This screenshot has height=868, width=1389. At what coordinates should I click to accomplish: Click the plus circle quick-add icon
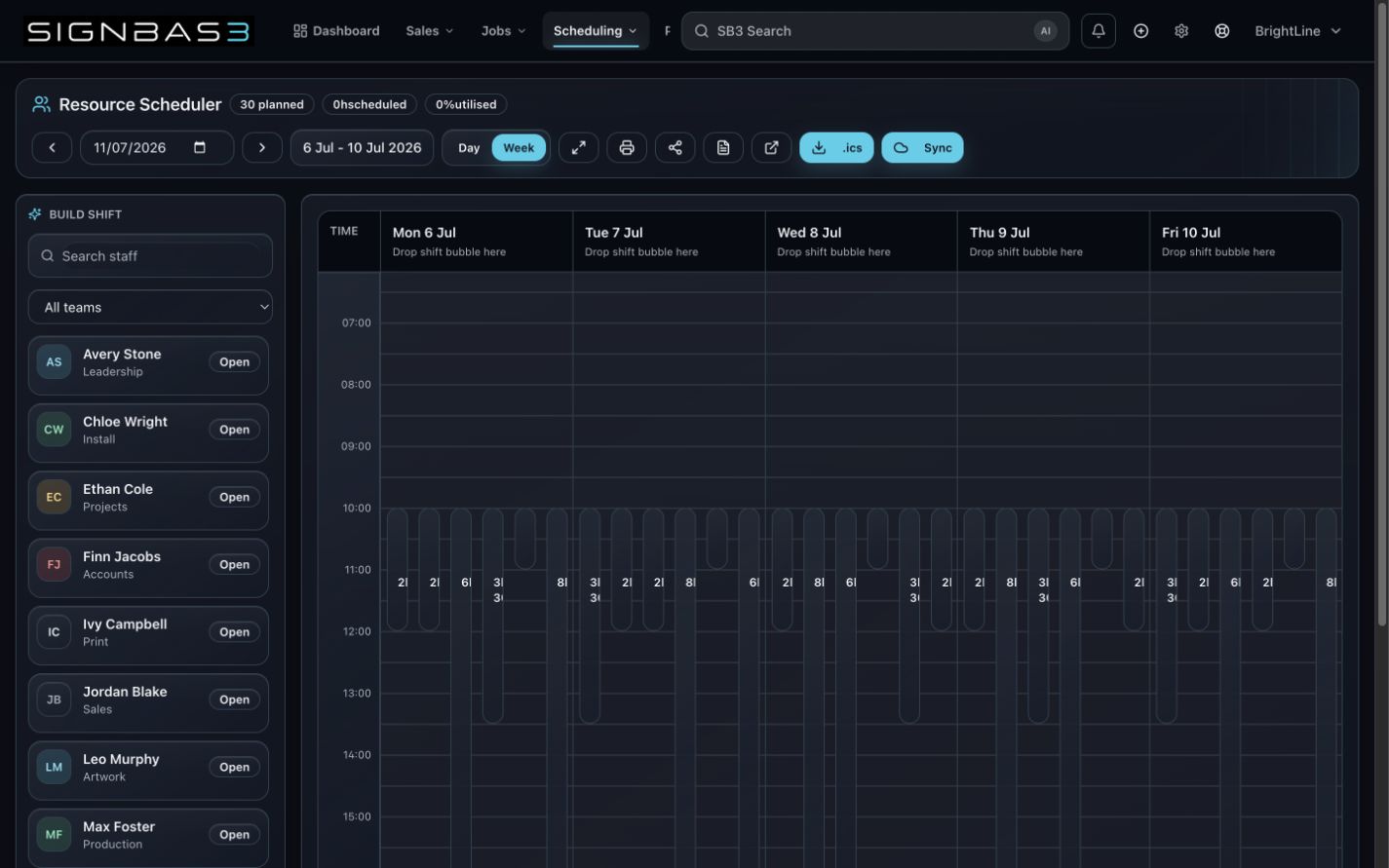coord(1140,31)
